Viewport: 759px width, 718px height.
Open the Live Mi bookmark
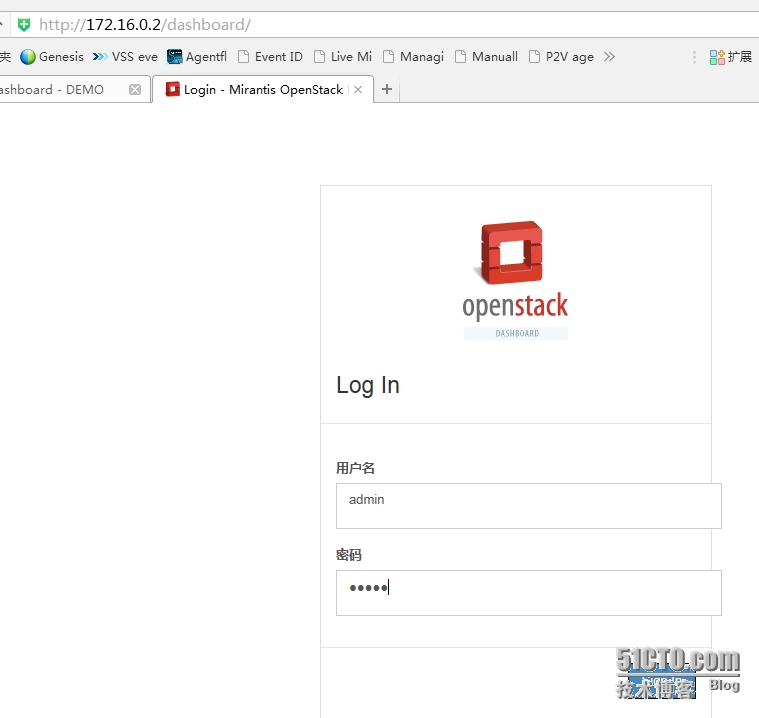[343, 57]
